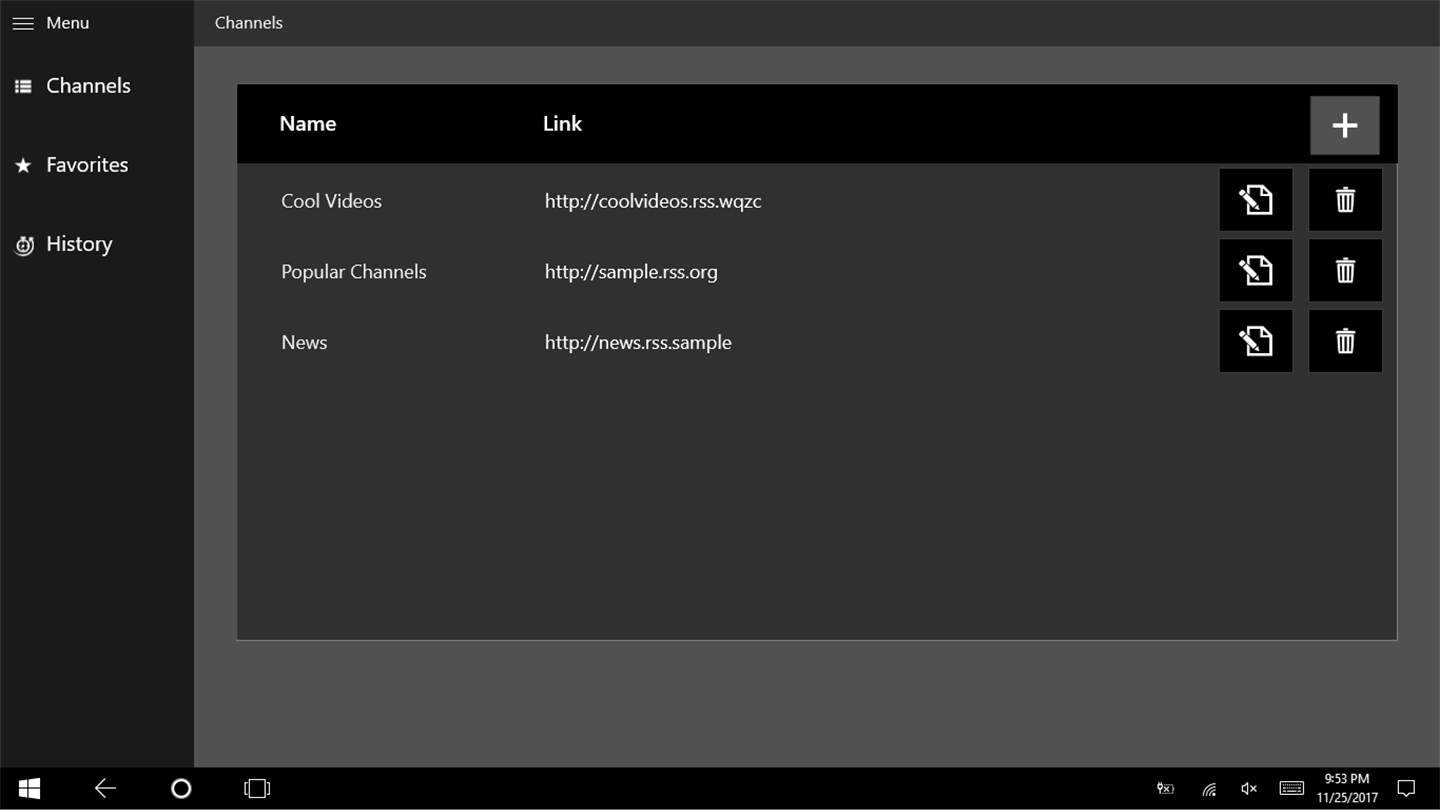Edit the Cool Videos channel
1440x810 pixels.
pos(1256,200)
